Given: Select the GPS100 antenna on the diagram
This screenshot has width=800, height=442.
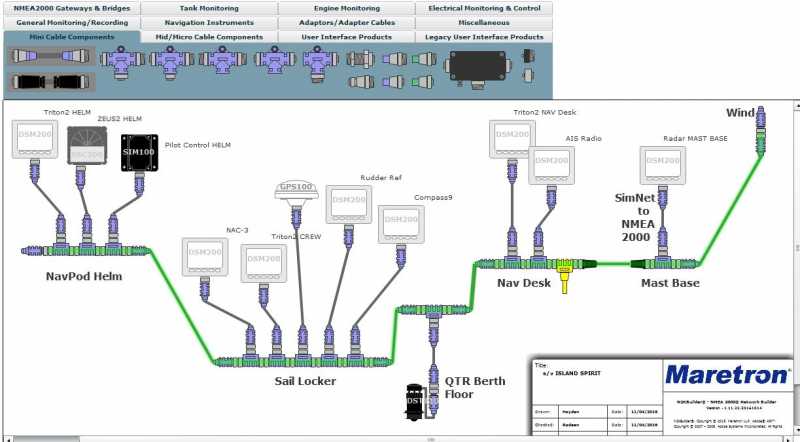Looking at the screenshot, I should (297, 194).
